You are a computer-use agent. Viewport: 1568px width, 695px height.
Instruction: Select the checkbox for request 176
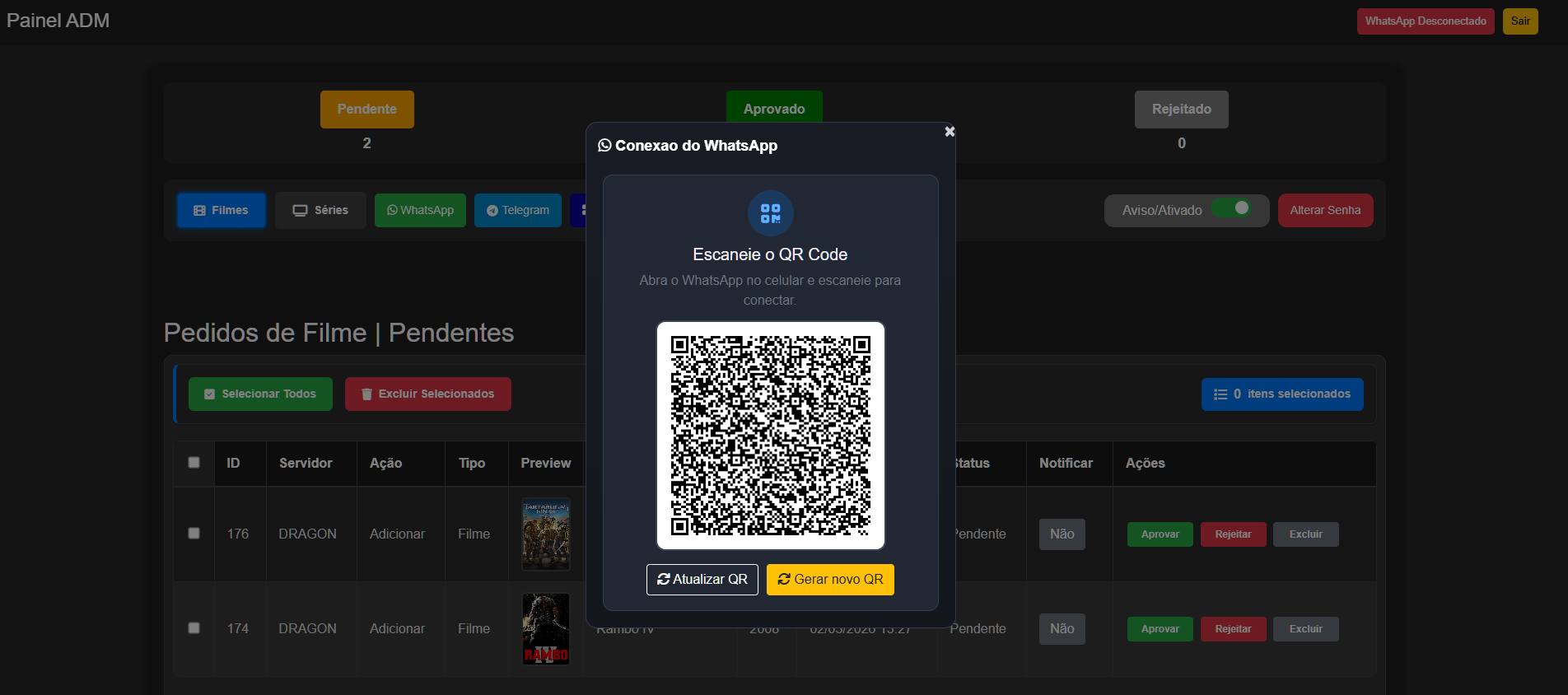194,534
